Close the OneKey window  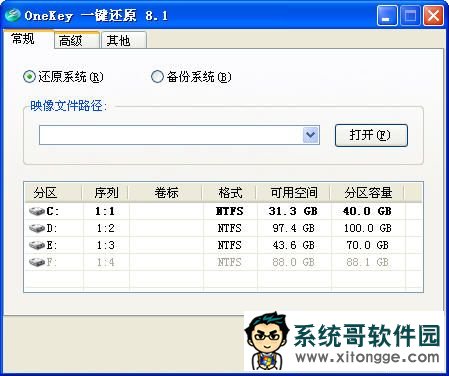pos(433,16)
